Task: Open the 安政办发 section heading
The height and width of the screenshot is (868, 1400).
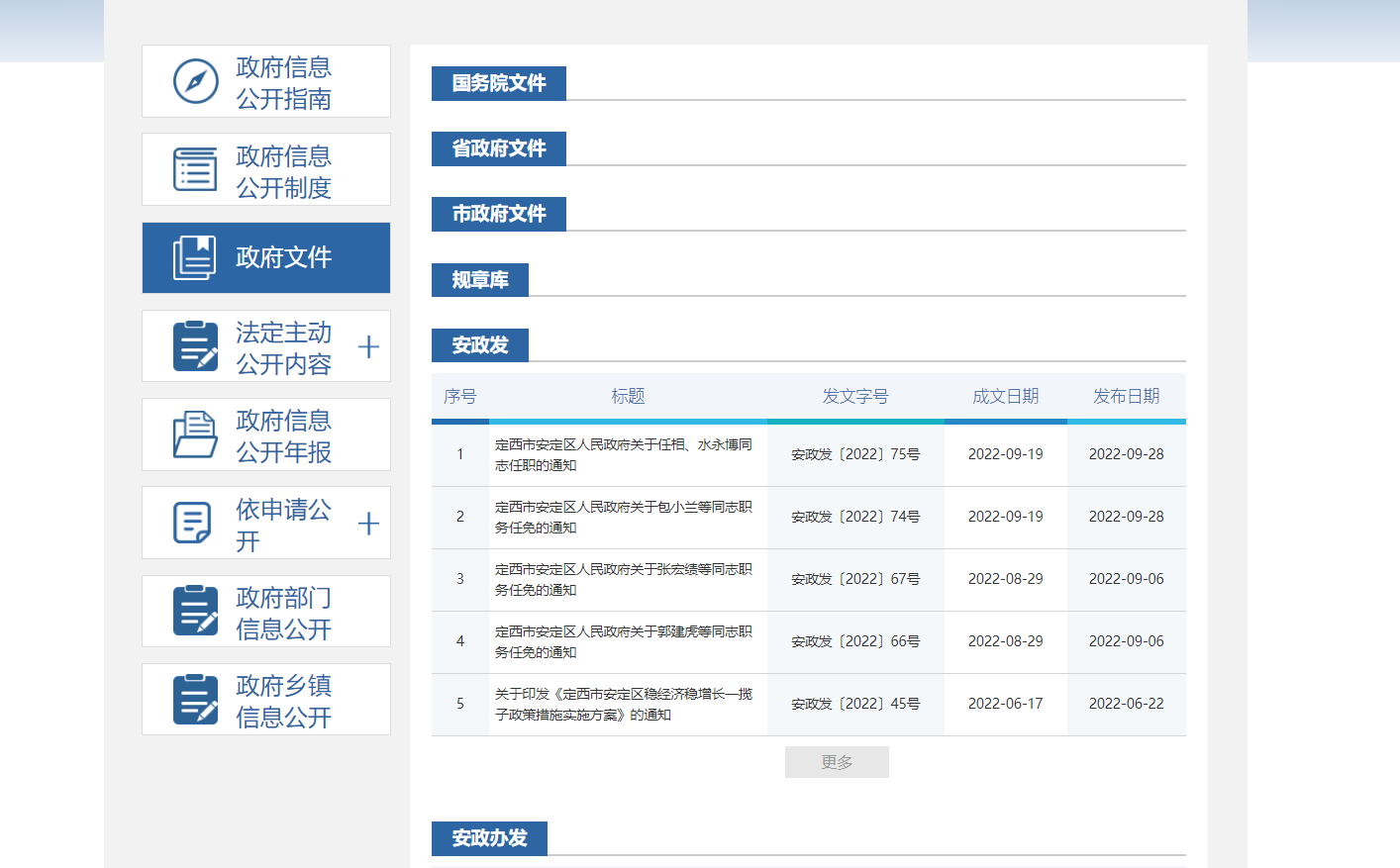Action: [489, 838]
